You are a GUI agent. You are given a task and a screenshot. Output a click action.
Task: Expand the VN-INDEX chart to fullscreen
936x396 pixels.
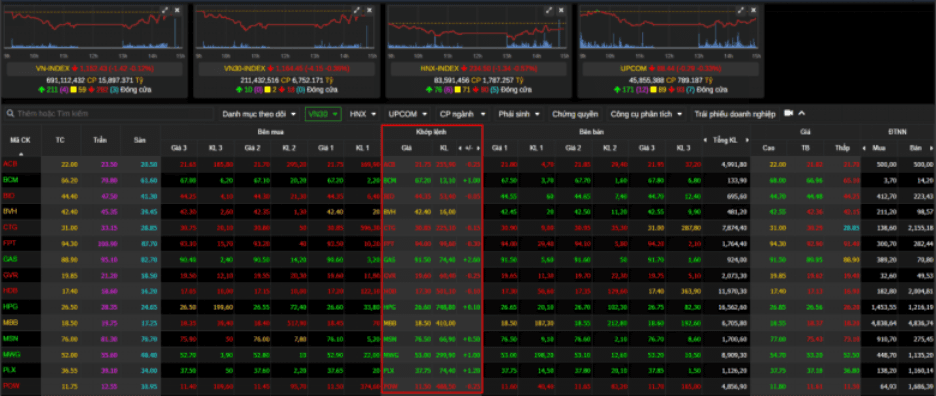165,10
